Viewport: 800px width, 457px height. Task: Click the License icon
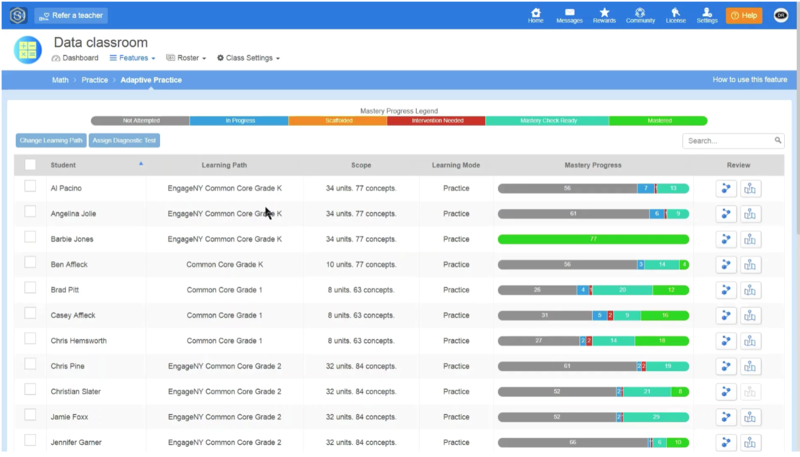tap(676, 15)
